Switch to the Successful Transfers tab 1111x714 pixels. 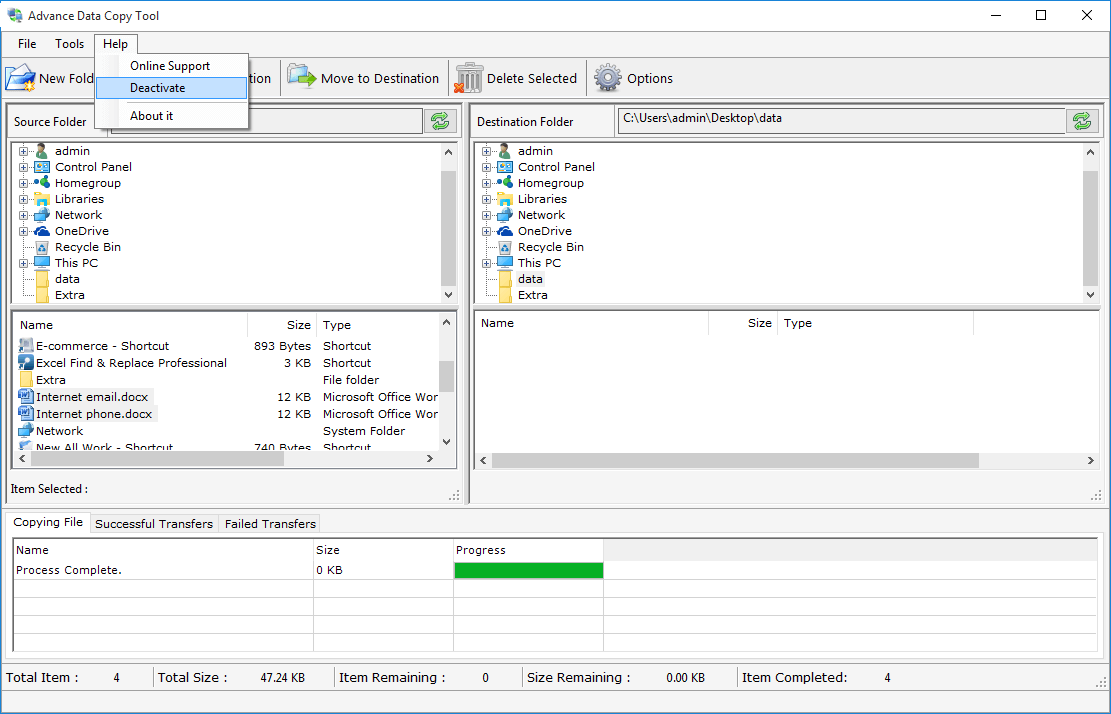pyautogui.click(x=154, y=523)
